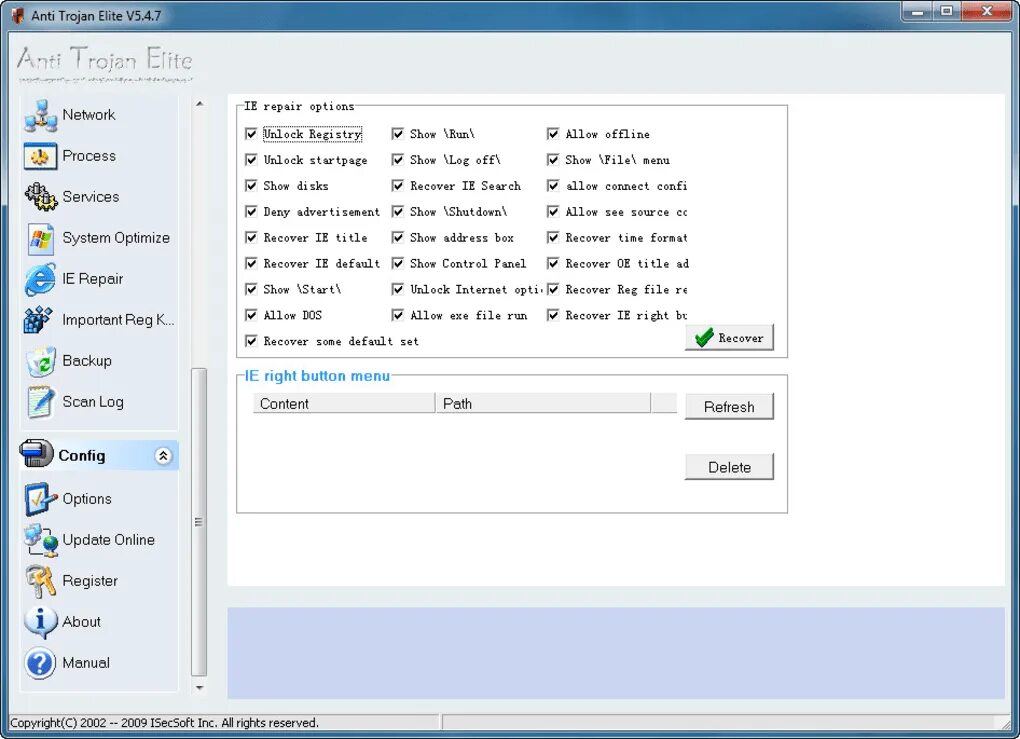Click the Backup recycle-bin icon
The width and height of the screenshot is (1020, 739).
coord(40,361)
